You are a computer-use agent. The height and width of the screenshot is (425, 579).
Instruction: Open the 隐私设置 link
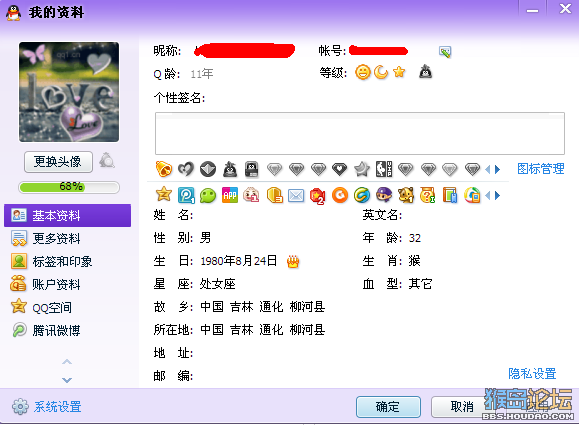(532, 374)
